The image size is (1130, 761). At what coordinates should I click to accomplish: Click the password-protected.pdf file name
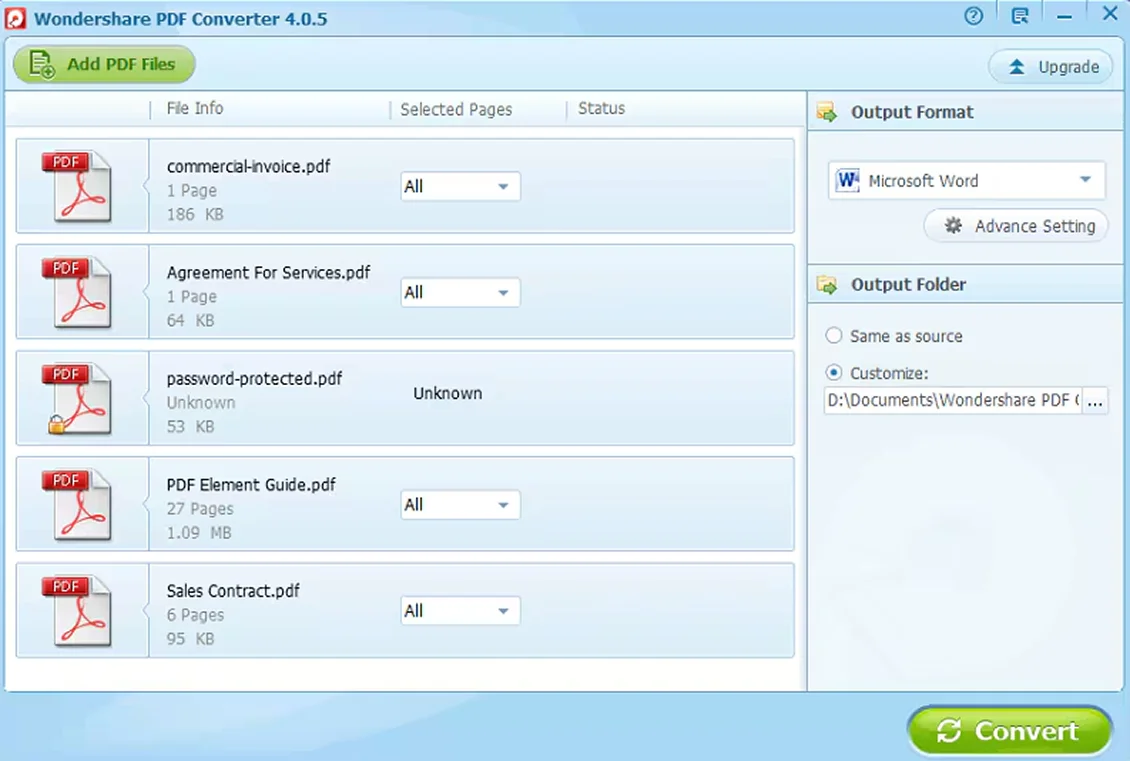click(x=254, y=379)
